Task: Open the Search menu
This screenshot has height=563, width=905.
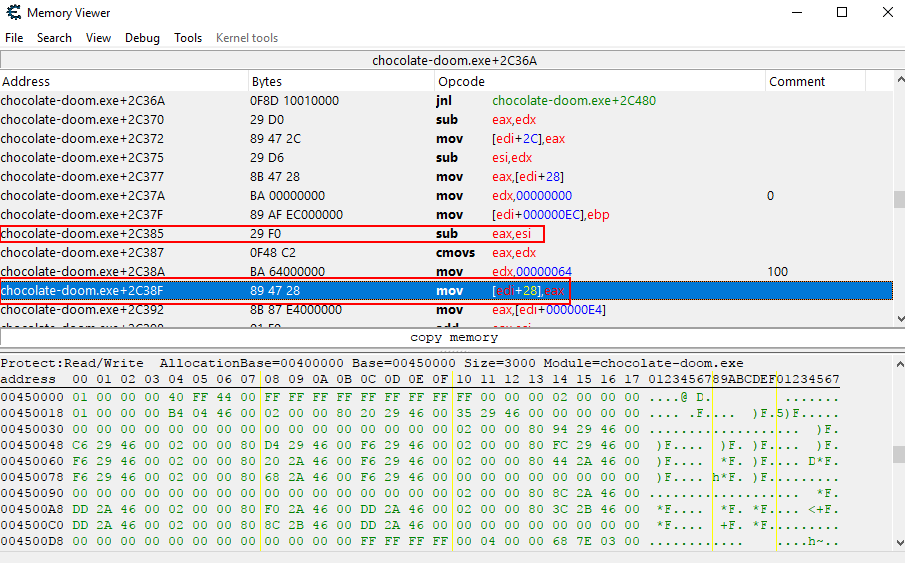Action: pos(54,38)
